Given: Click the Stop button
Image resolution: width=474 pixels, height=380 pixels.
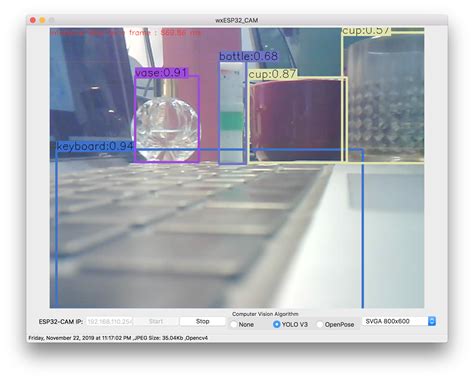Looking at the screenshot, I should pyautogui.click(x=202, y=321).
